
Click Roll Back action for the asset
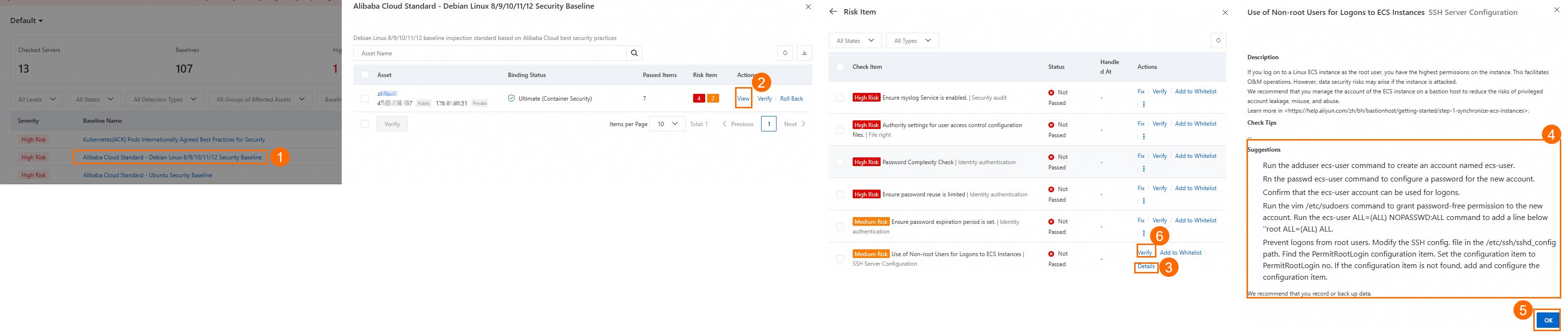(791, 98)
